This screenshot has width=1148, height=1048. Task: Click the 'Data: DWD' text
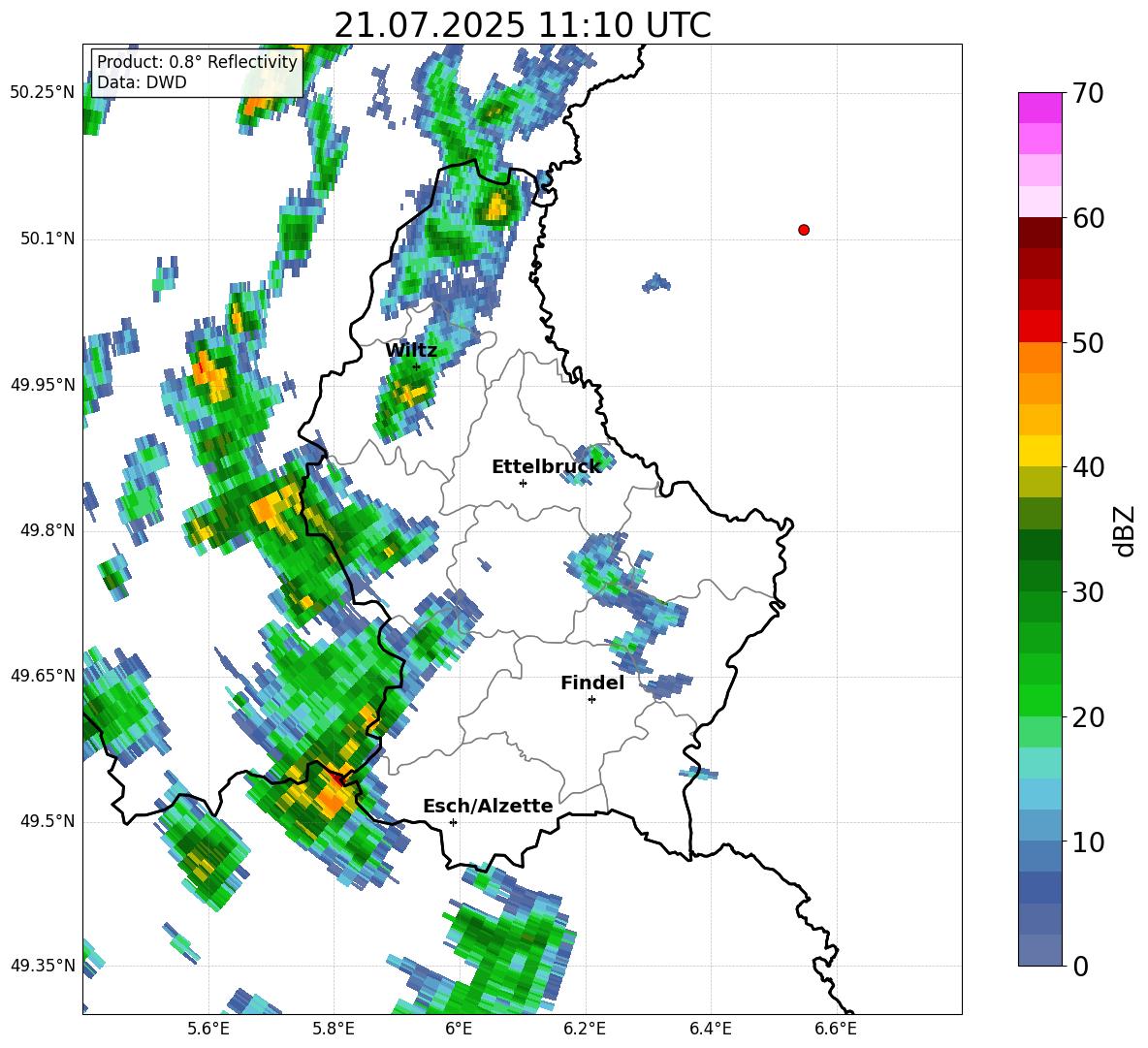pos(142,82)
